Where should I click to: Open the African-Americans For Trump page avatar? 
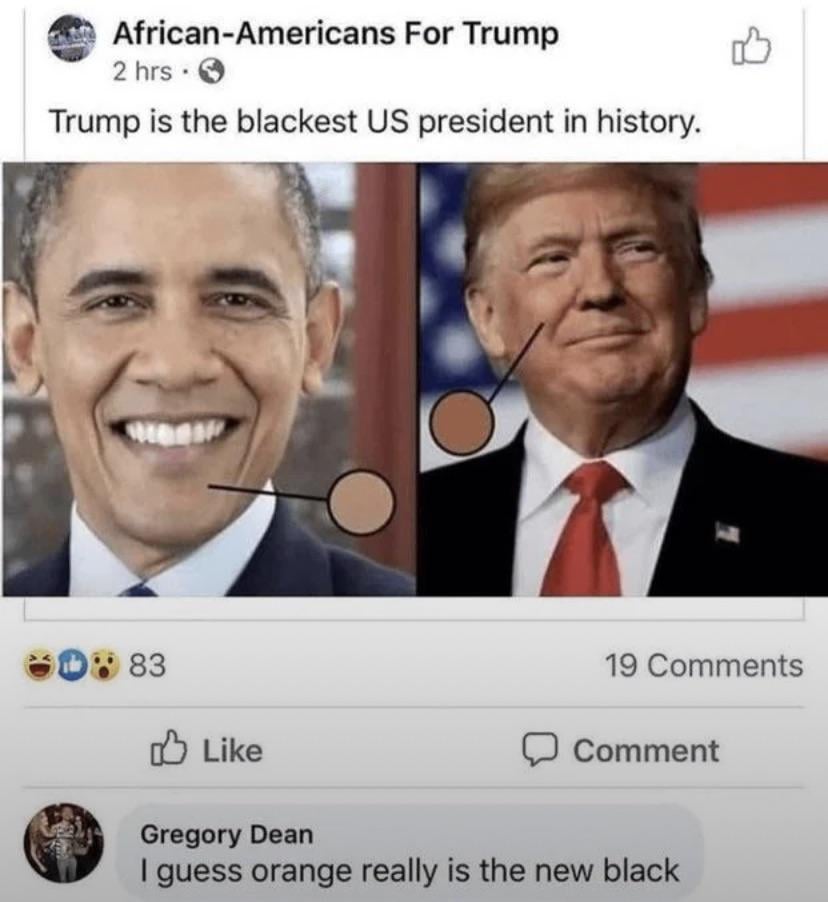point(72,39)
